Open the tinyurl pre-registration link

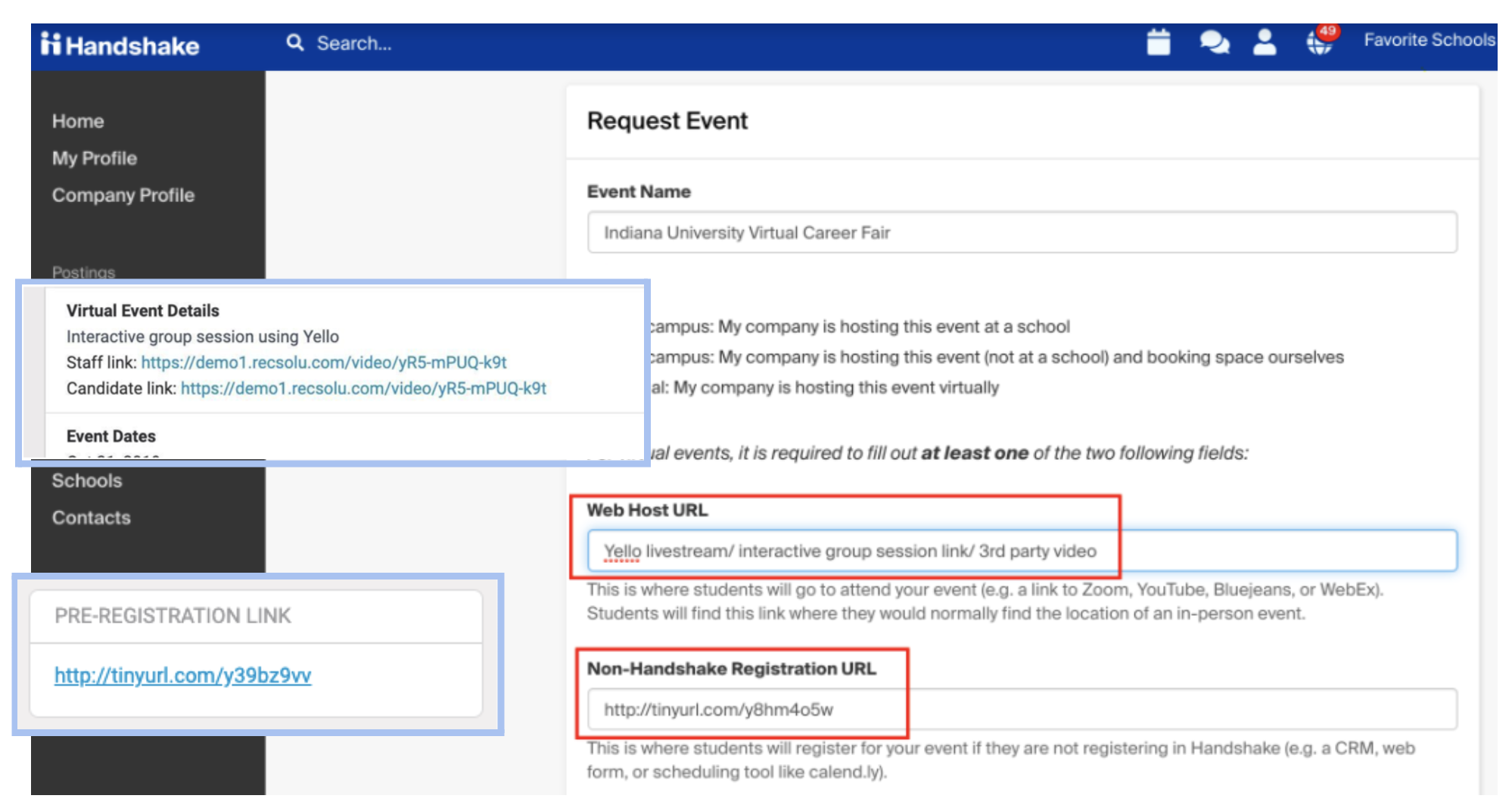(182, 675)
